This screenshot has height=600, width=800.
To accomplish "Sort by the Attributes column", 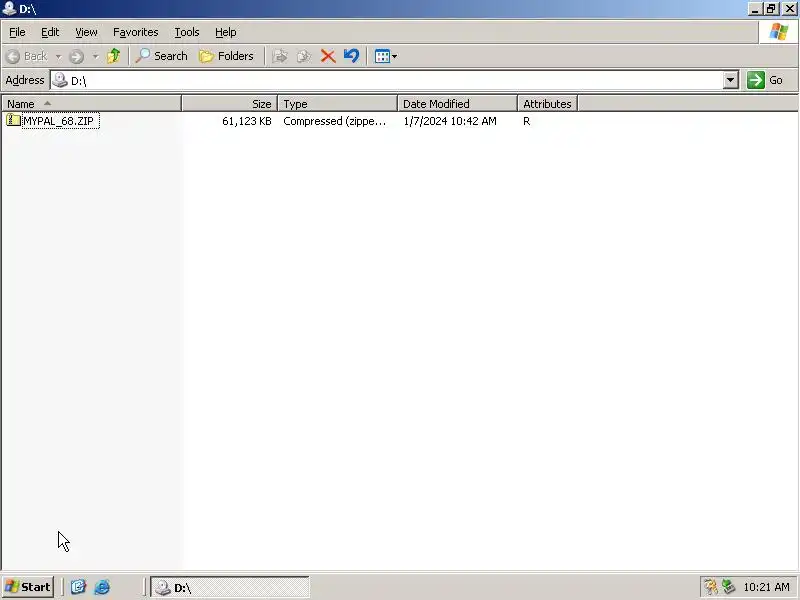I will tap(547, 104).
